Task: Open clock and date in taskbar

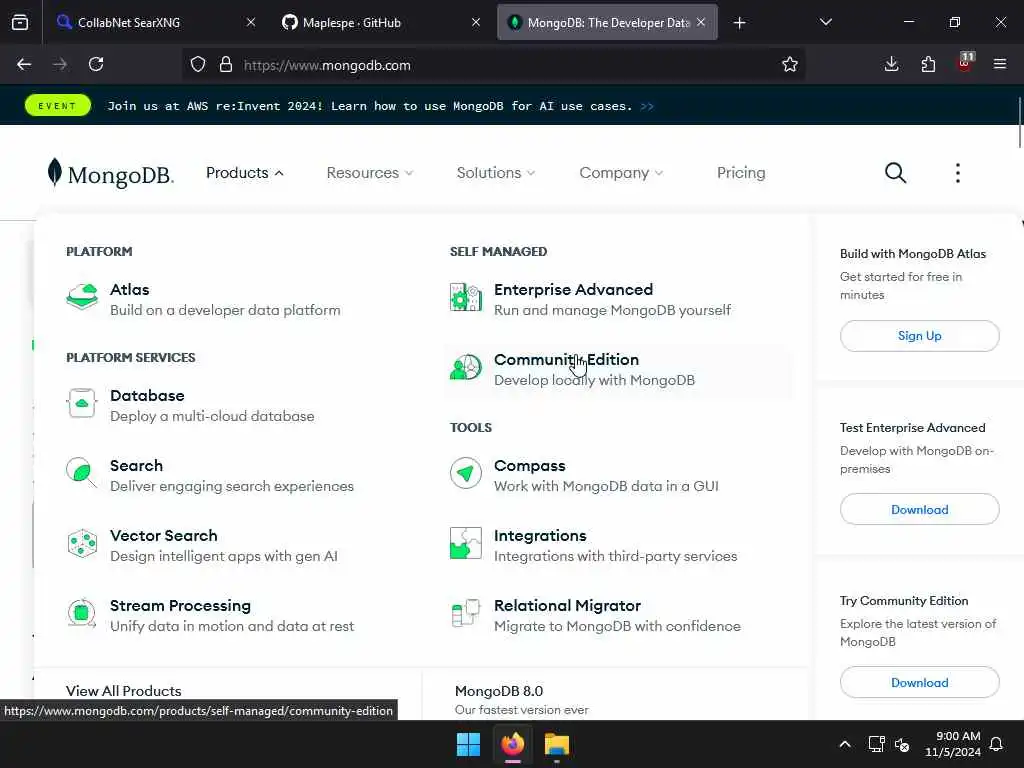Action: pyautogui.click(x=952, y=744)
